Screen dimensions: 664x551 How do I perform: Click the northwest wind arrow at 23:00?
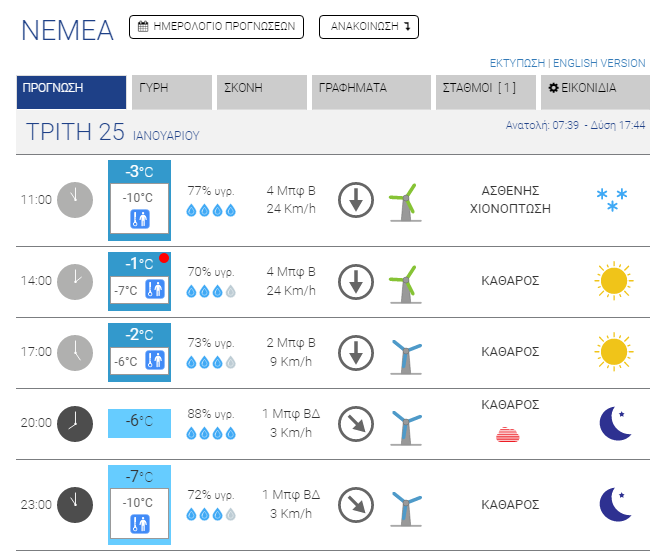[355, 503]
